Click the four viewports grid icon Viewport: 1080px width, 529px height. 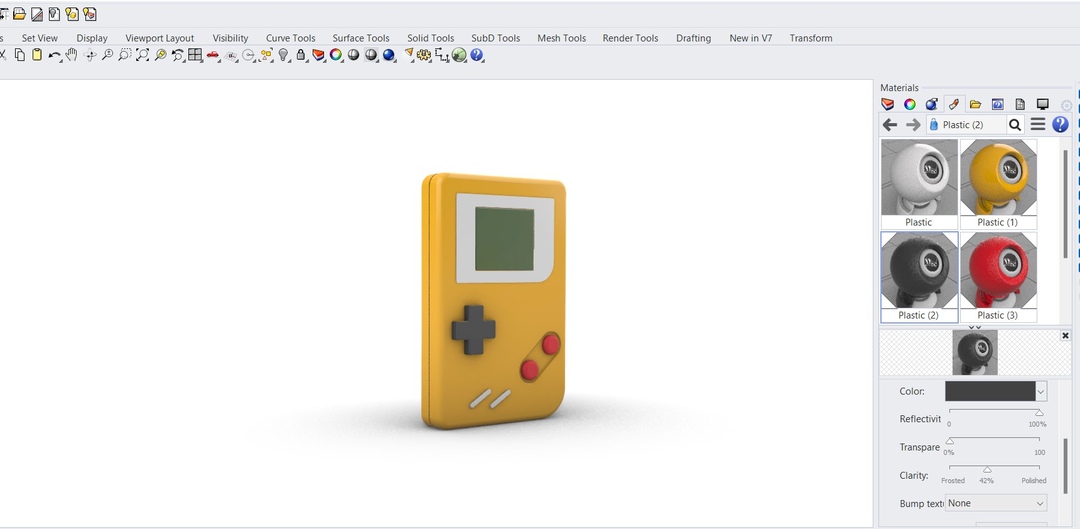click(x=195, y=55)
